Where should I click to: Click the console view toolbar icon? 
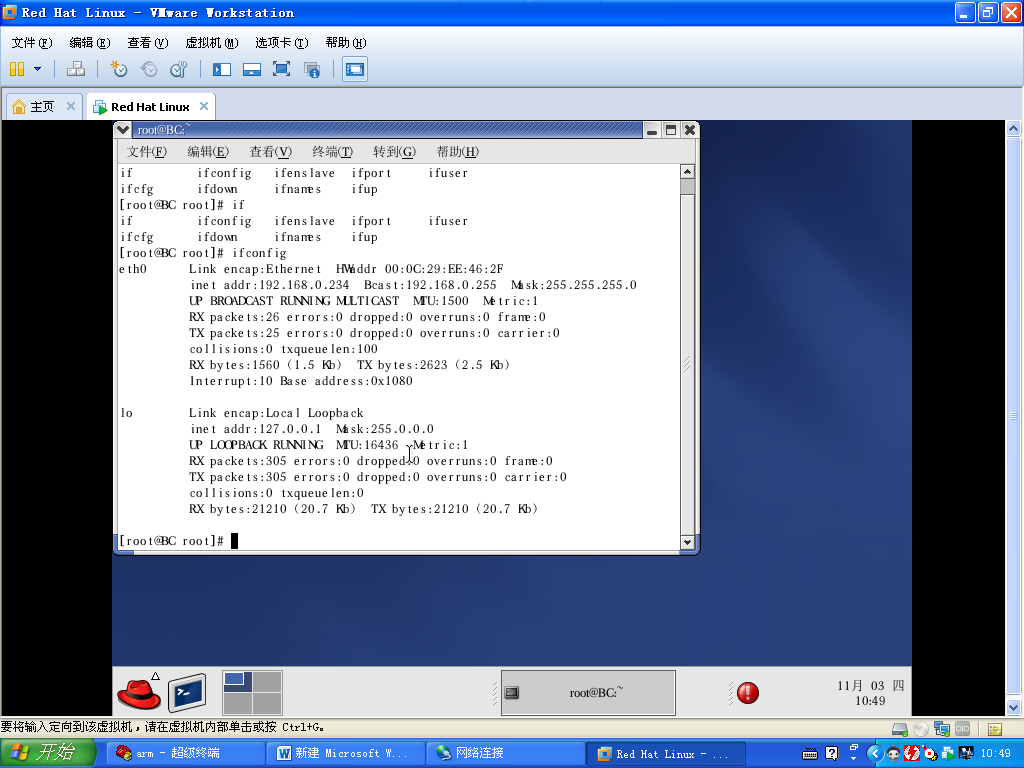[x=355, y=69]
